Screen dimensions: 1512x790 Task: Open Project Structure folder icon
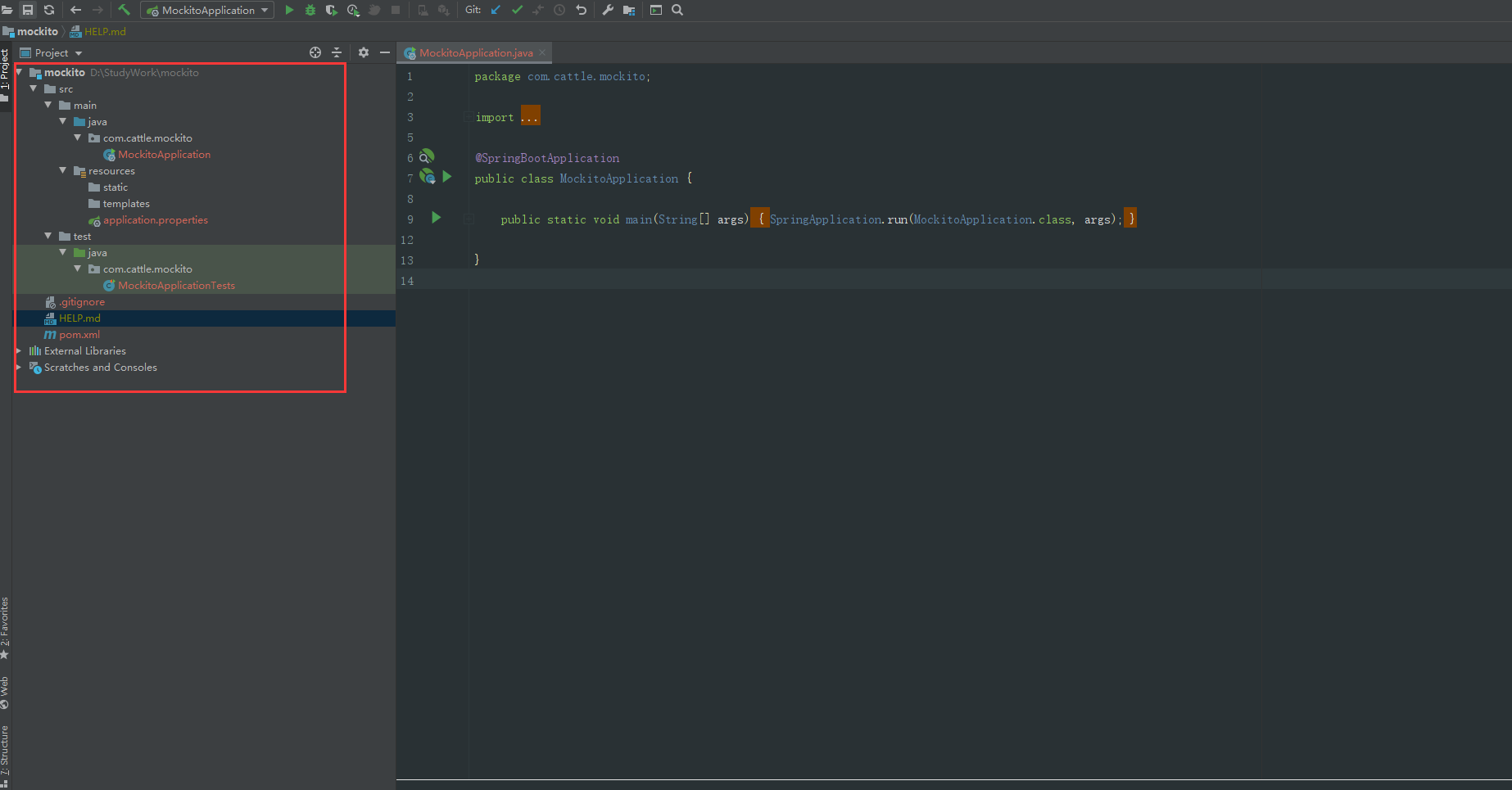point(629,10)
